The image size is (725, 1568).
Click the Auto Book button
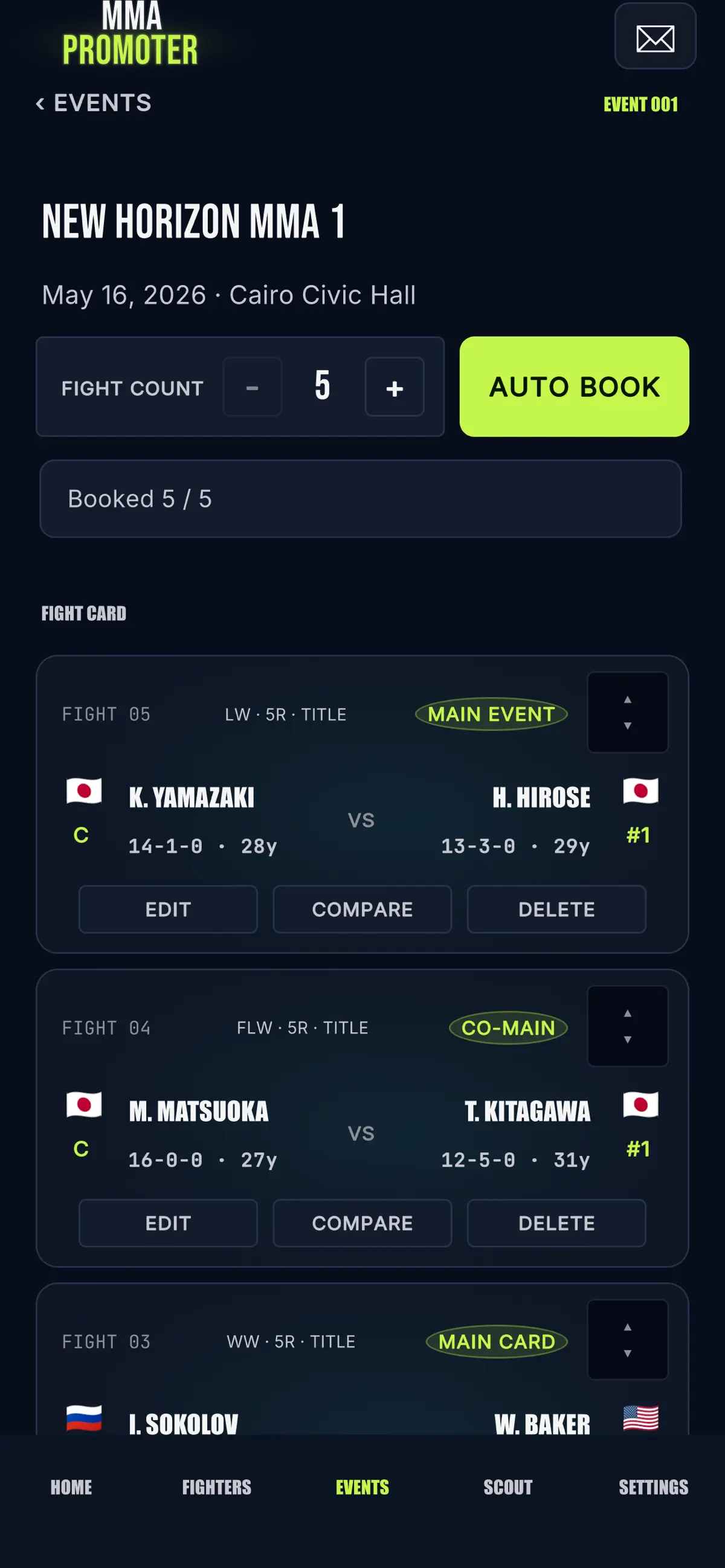pyautogui.click(x=574, y=387)
